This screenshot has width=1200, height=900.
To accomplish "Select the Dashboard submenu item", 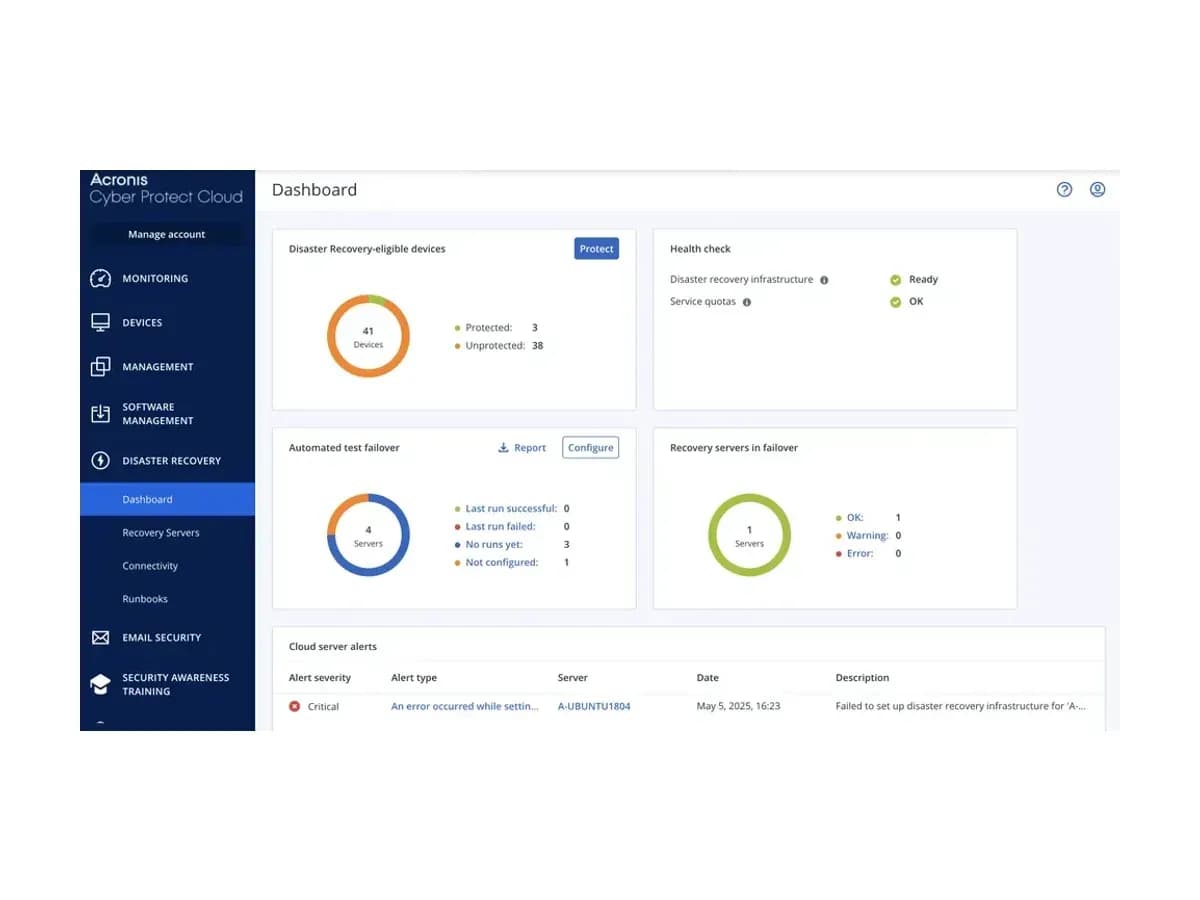I will (168, 499).
